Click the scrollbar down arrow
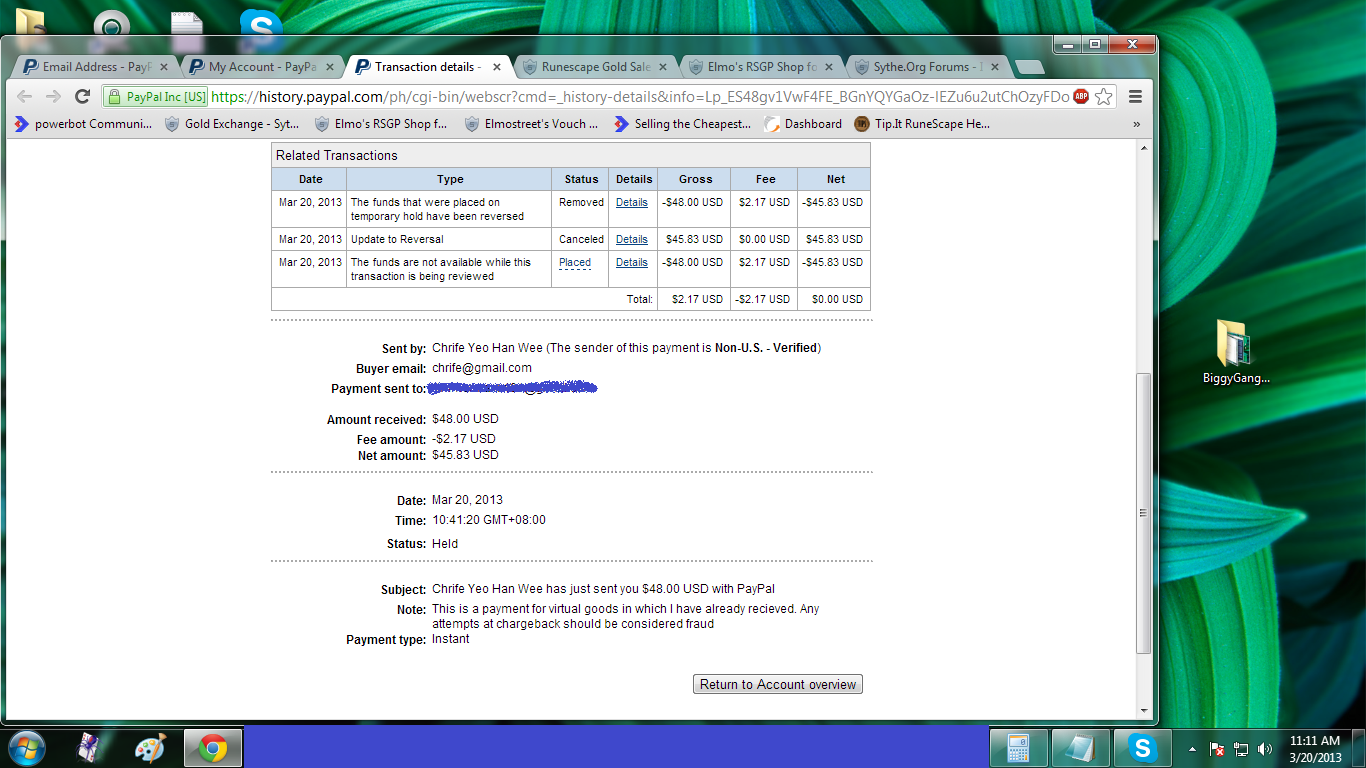Image resolution: width=1366 pixels, height=768 pixels. pos(1144,711)
